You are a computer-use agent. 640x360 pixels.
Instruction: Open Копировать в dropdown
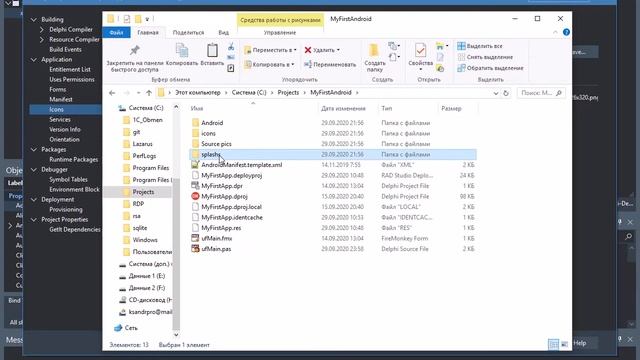[x=269, y=64]
